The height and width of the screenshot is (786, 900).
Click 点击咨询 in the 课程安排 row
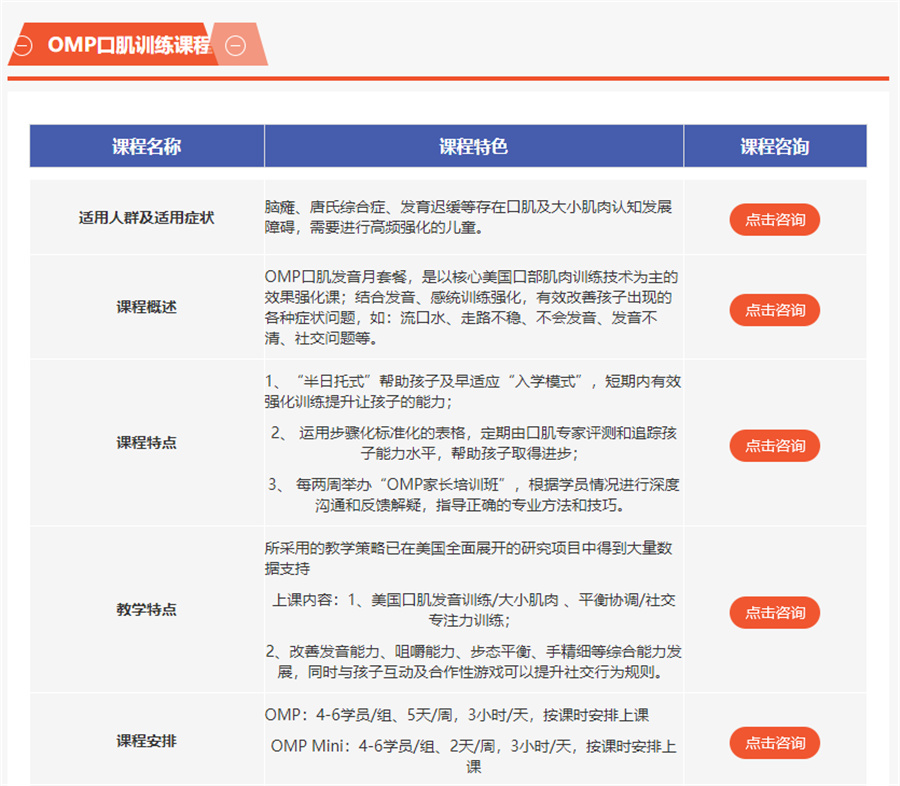[774, 743]
